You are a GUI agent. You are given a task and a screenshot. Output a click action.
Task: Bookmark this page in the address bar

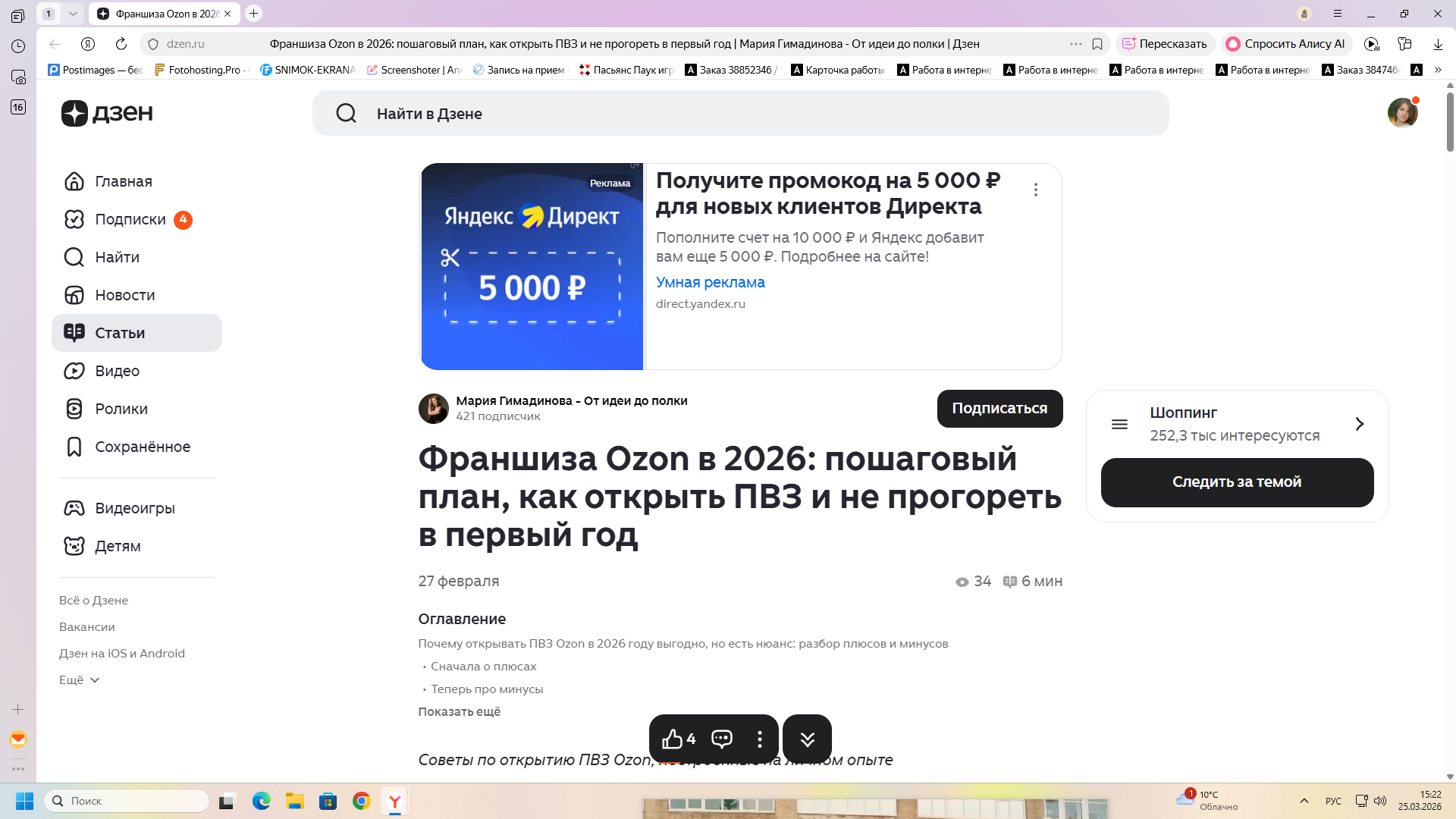click(1097, 44)
